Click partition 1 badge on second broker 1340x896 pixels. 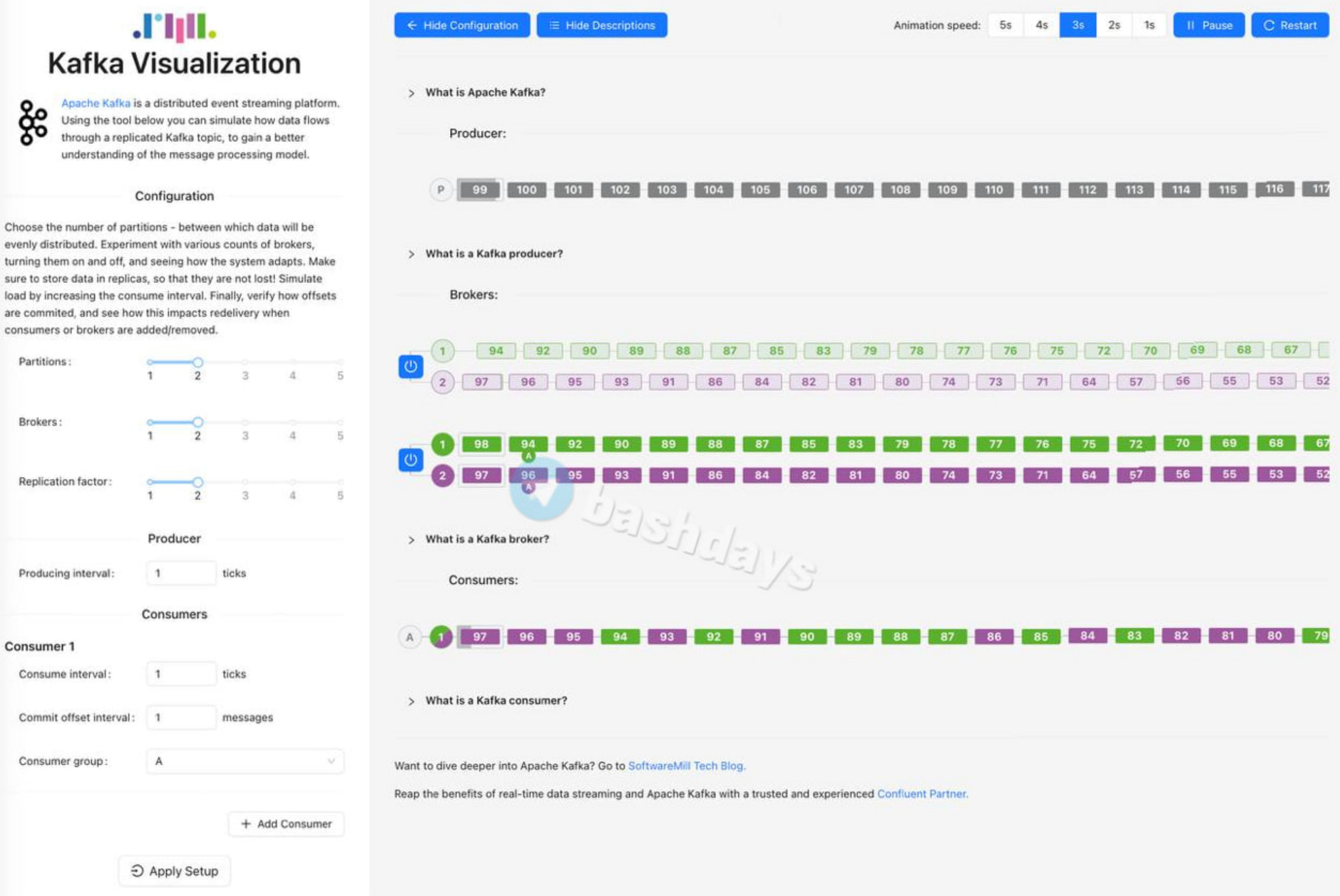(442, 444)
